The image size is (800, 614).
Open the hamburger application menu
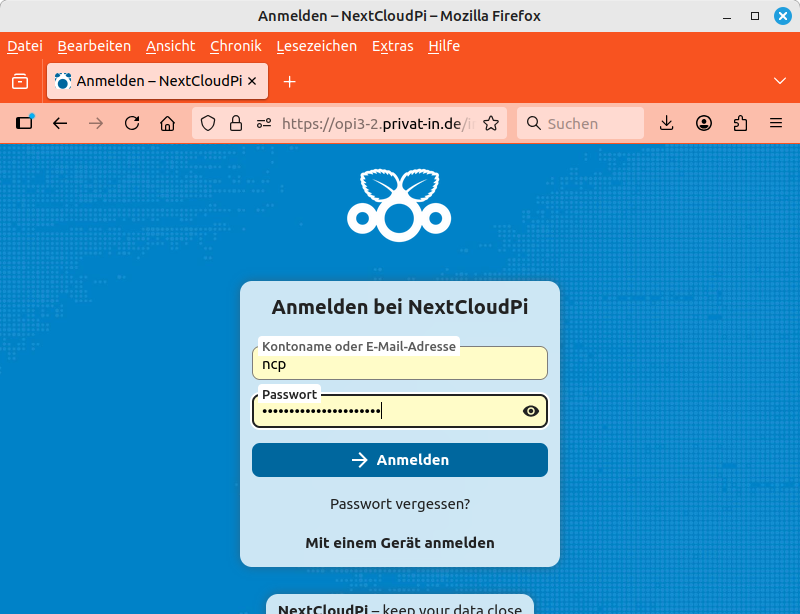click(776, 123)
